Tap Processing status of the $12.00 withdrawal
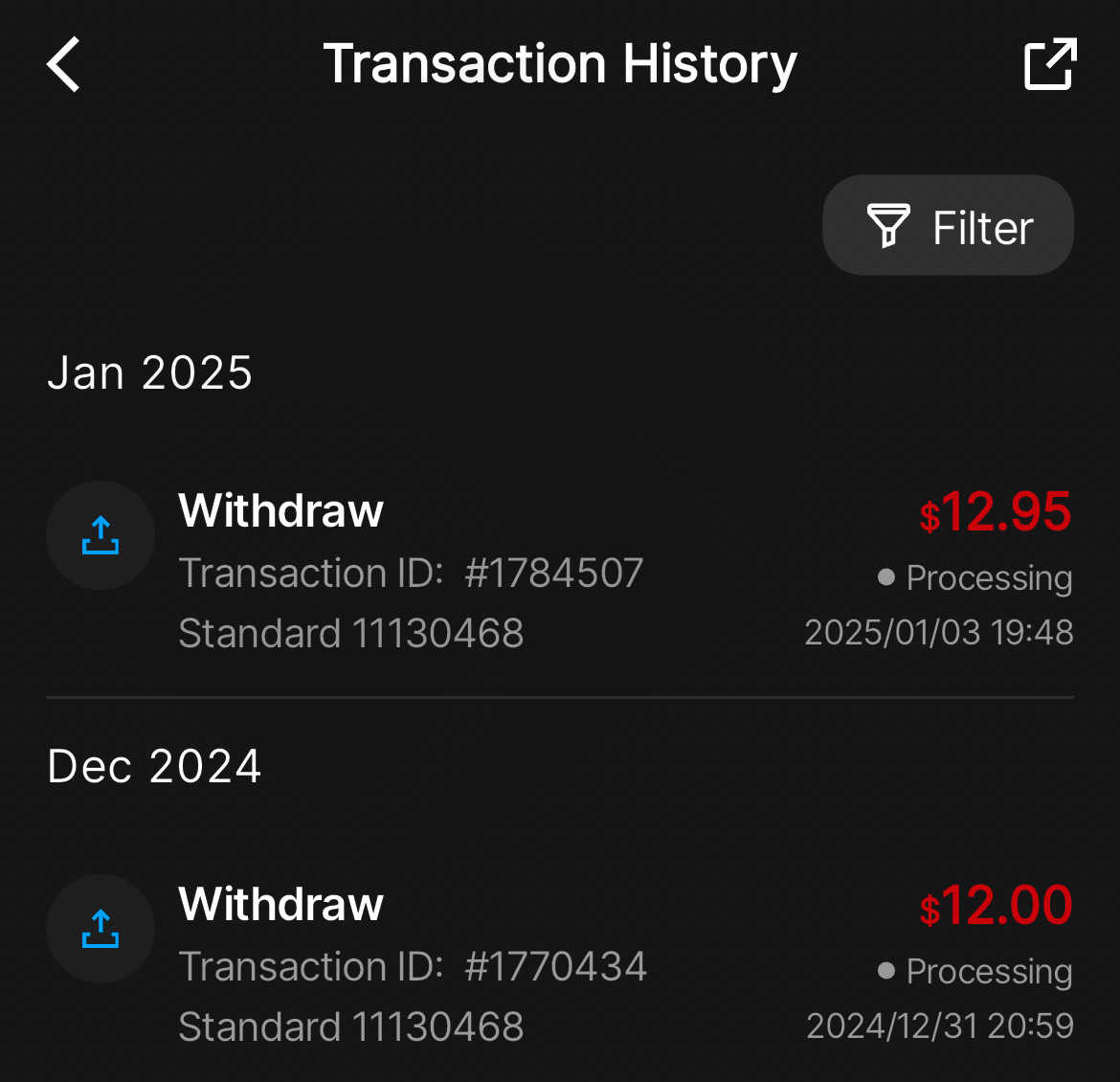 (975, 972)
